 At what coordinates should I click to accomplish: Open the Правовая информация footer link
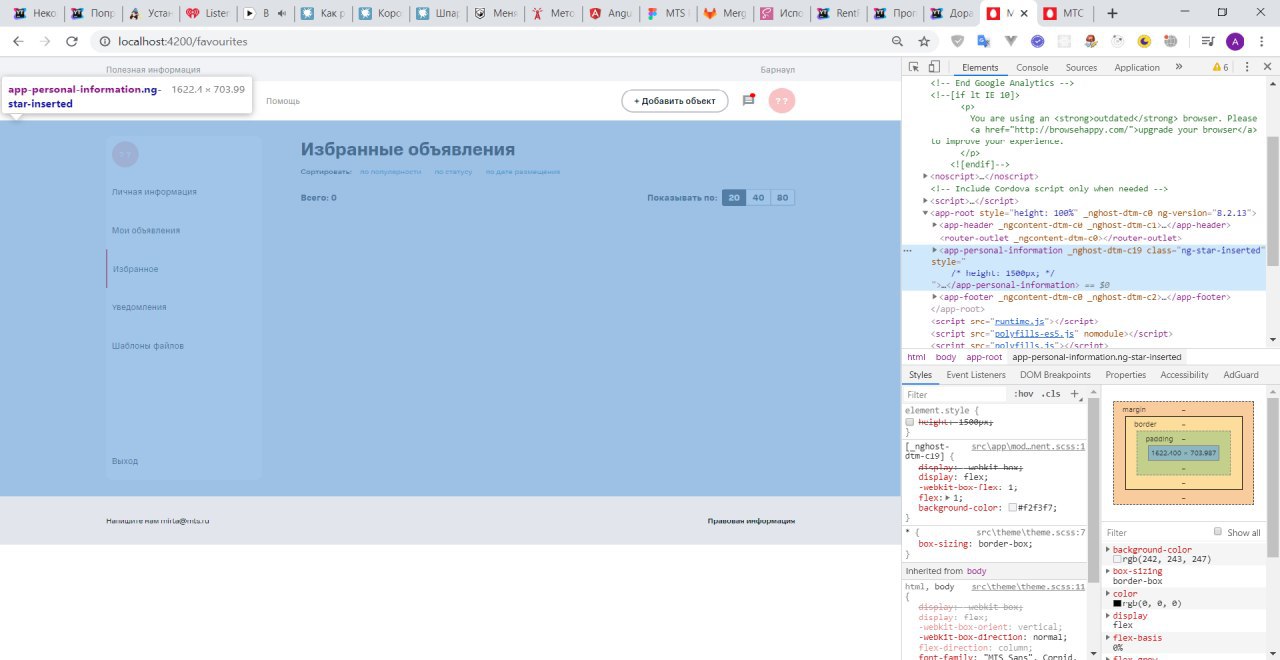(x=751, y=521)
